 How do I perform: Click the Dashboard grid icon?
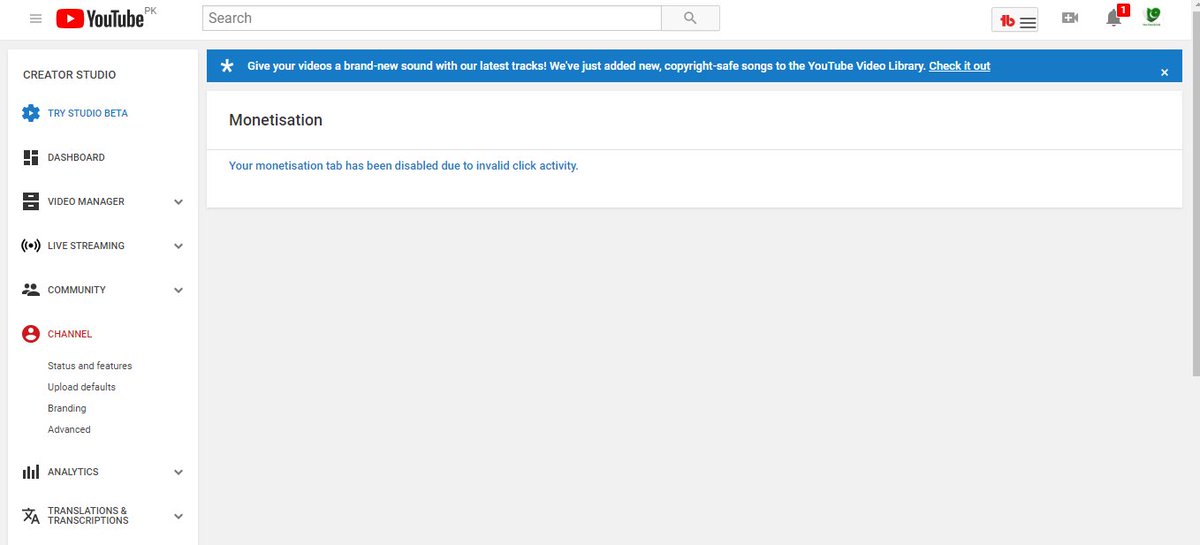[x=31, y=157]
